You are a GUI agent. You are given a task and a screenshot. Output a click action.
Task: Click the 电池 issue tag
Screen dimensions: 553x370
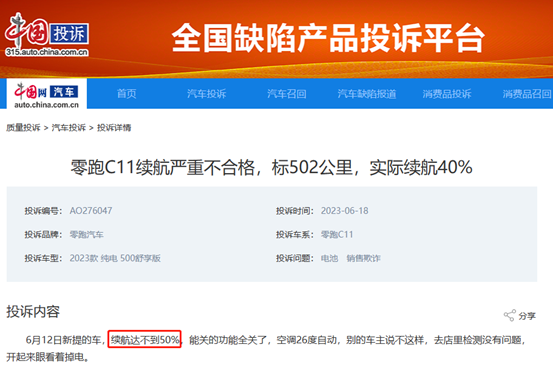tap(329, 258)
